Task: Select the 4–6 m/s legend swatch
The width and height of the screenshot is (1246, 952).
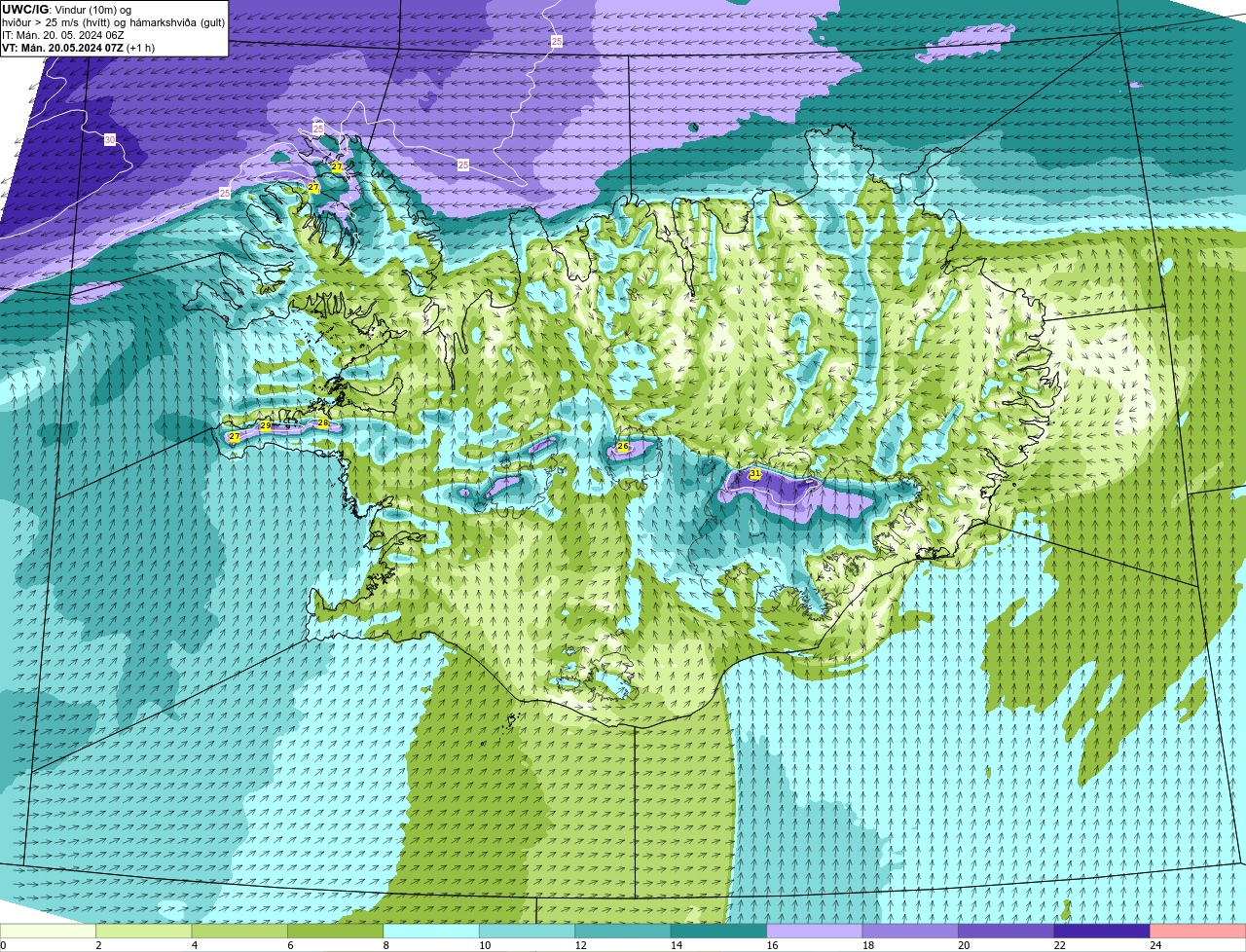Action: 239,931
